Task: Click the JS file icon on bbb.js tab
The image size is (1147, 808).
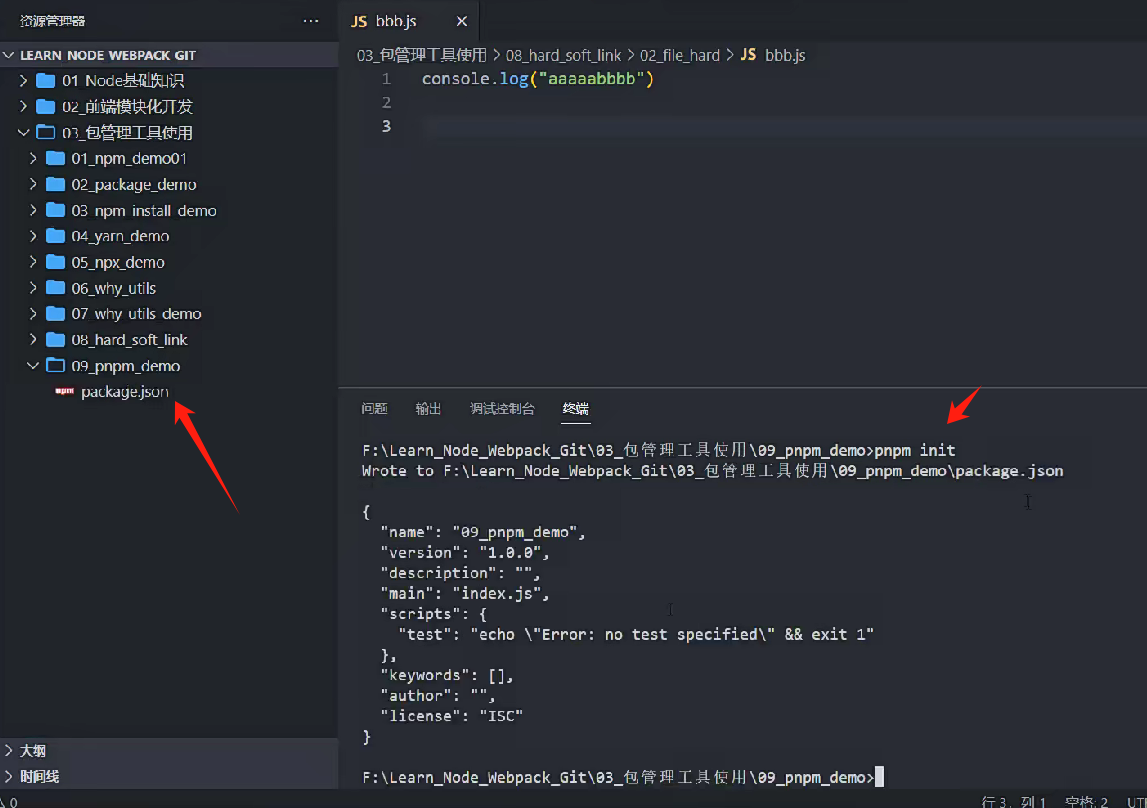Action: click(x=359, y=21)
